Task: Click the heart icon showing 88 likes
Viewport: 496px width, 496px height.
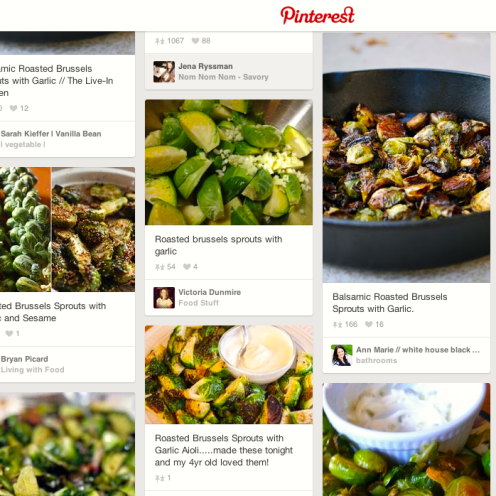Action: pyautogui.click(x=195, y=41)
